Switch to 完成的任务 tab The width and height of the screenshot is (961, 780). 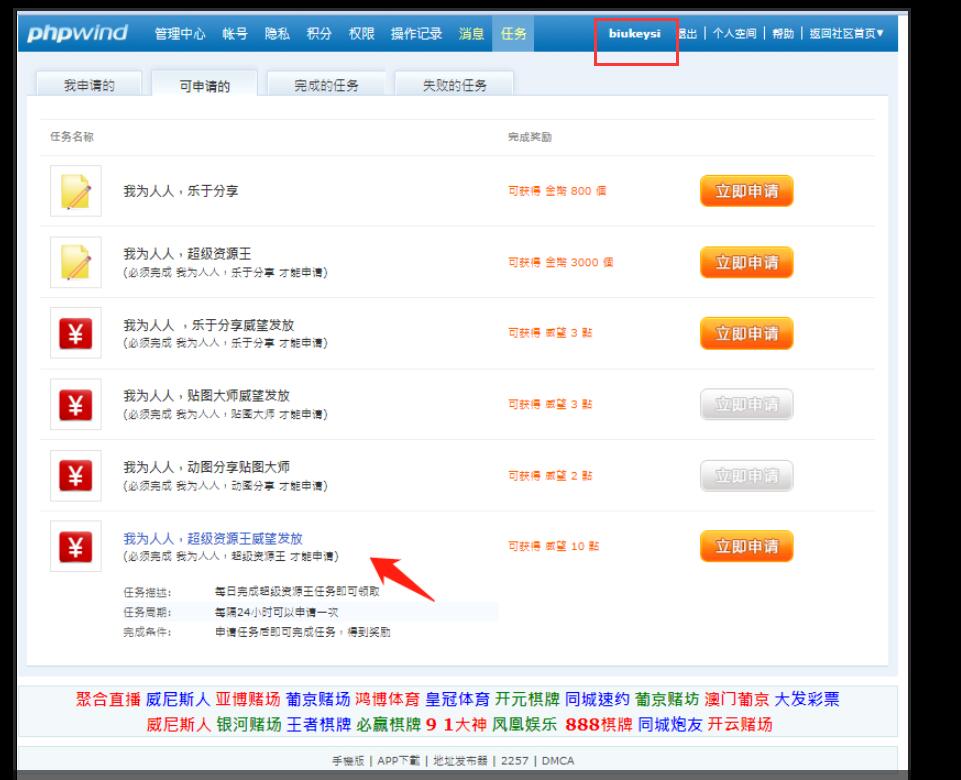tap(325, 86)
